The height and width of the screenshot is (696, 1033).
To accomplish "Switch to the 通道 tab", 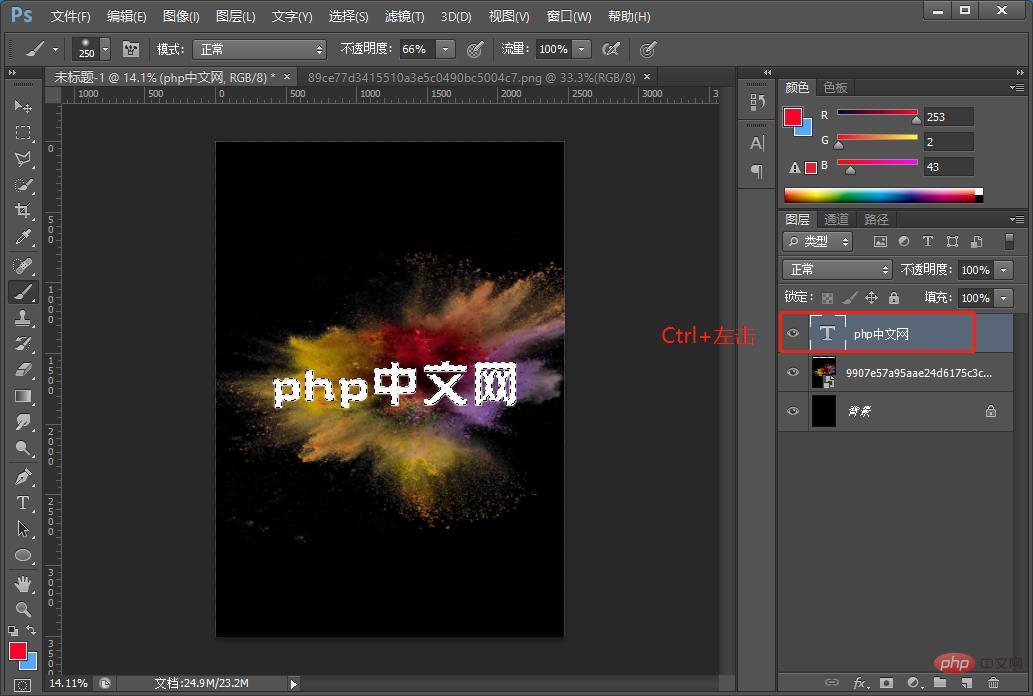I will (x=836, y=219).
